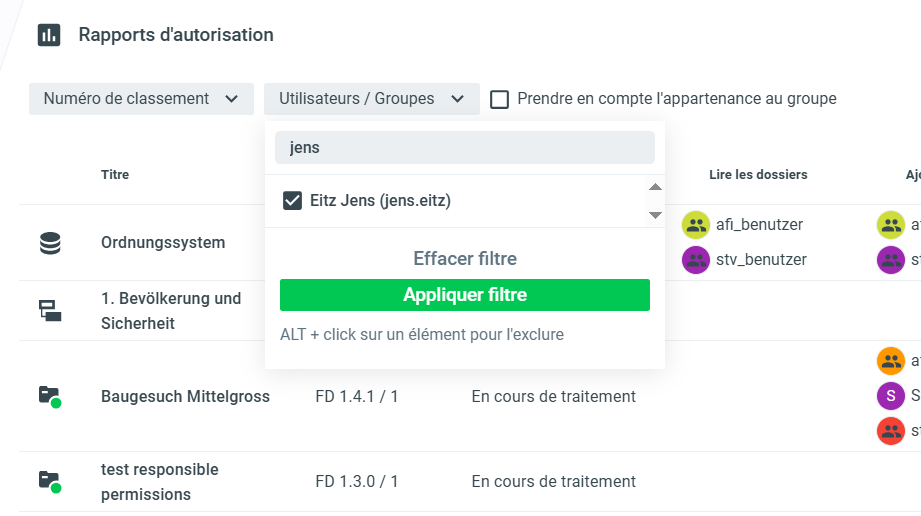Click the Titre column header

[x=115, y=175]
